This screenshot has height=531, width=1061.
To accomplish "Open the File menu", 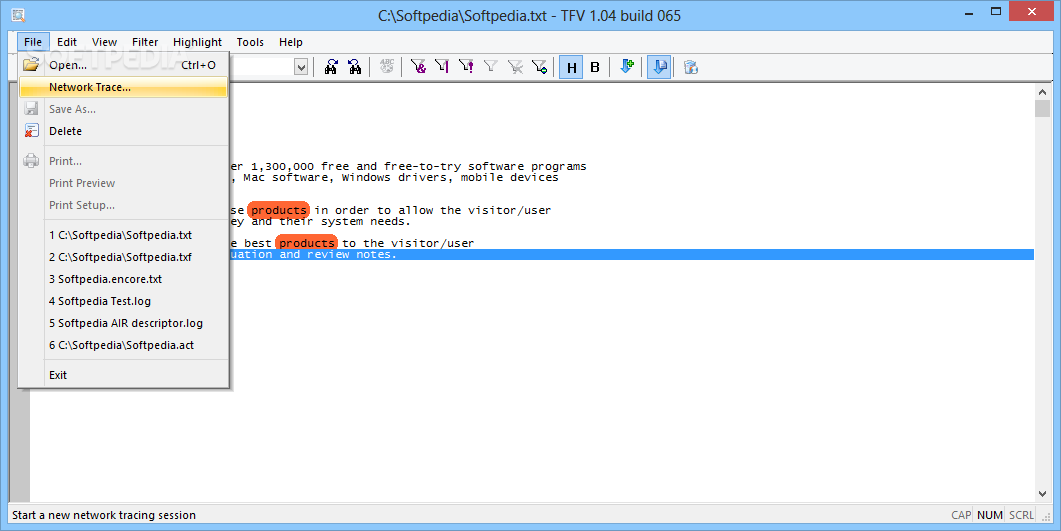I will coord(32,42).
